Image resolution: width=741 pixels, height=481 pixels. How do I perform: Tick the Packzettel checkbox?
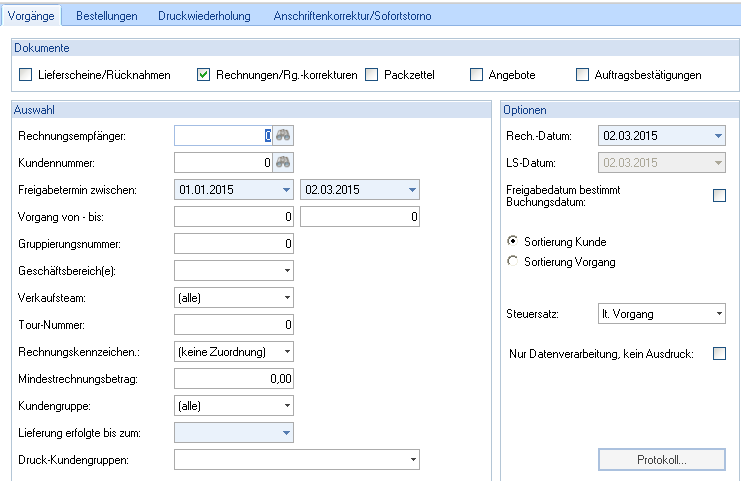pyautogui.click(x=372, y=75)
